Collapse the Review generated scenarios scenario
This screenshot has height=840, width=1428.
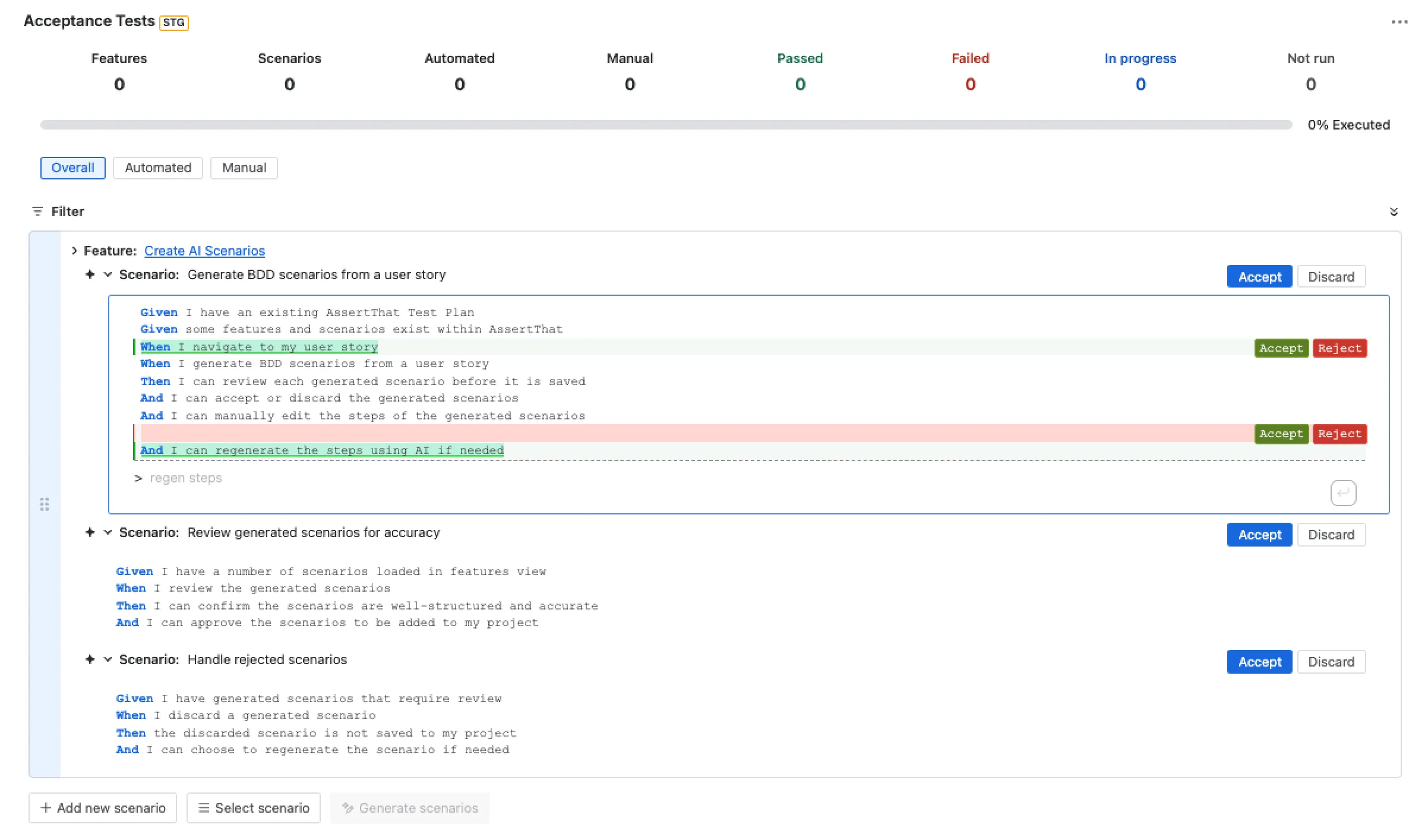(108, 532)
